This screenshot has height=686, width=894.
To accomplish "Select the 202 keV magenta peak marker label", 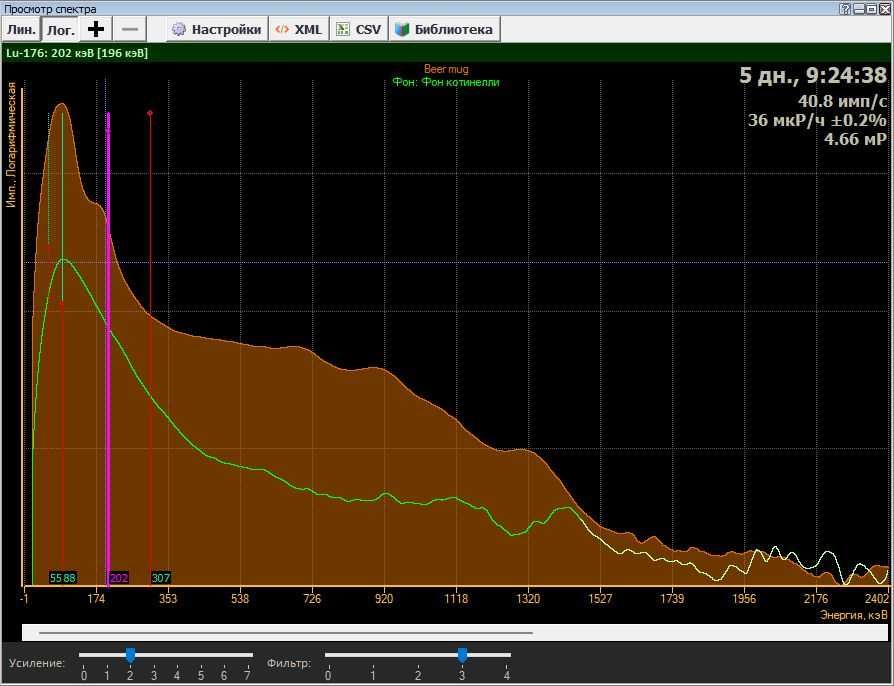I will (x=119, y=578).
